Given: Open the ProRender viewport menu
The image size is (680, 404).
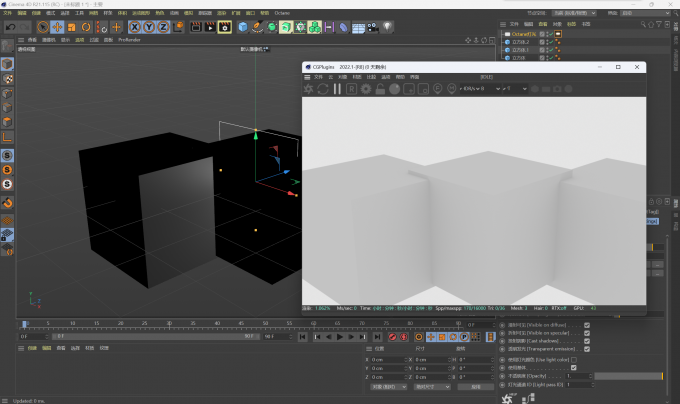Looking at the screenshot, I should (x=129, y=40).
